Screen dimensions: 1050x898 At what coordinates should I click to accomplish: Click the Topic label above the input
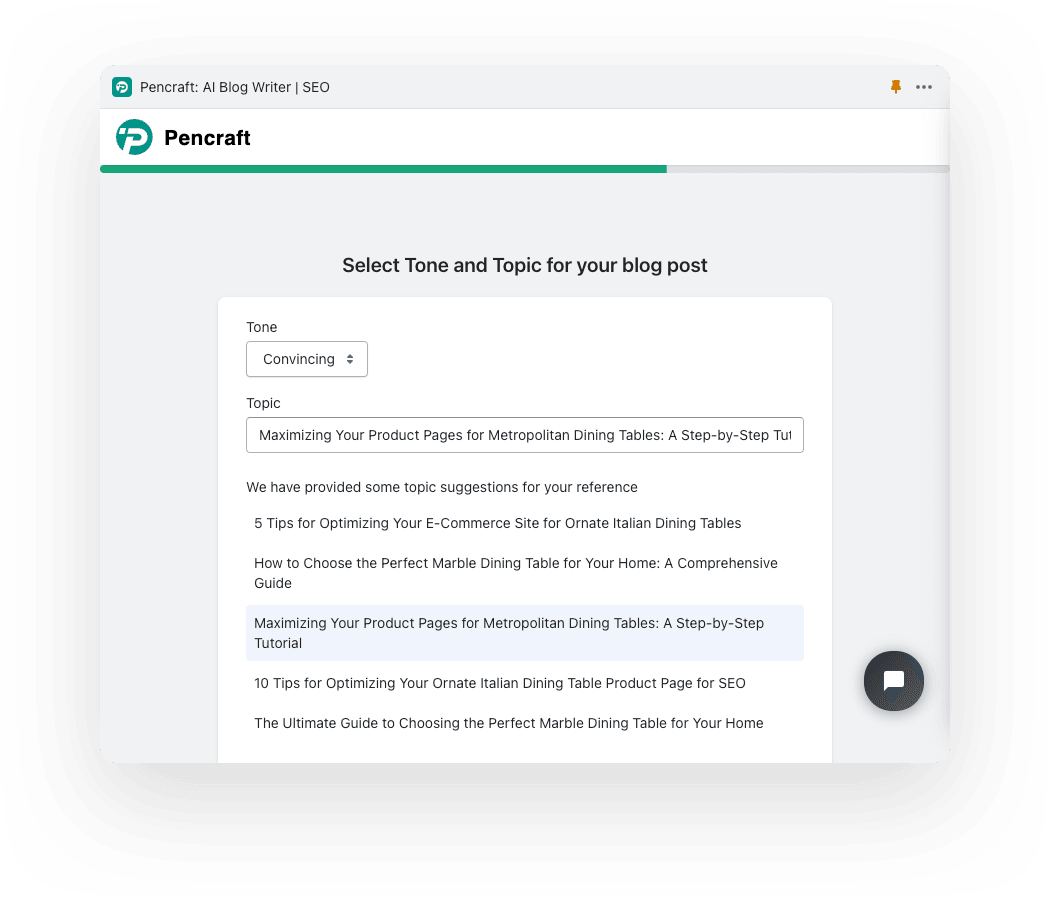point(263,403)
